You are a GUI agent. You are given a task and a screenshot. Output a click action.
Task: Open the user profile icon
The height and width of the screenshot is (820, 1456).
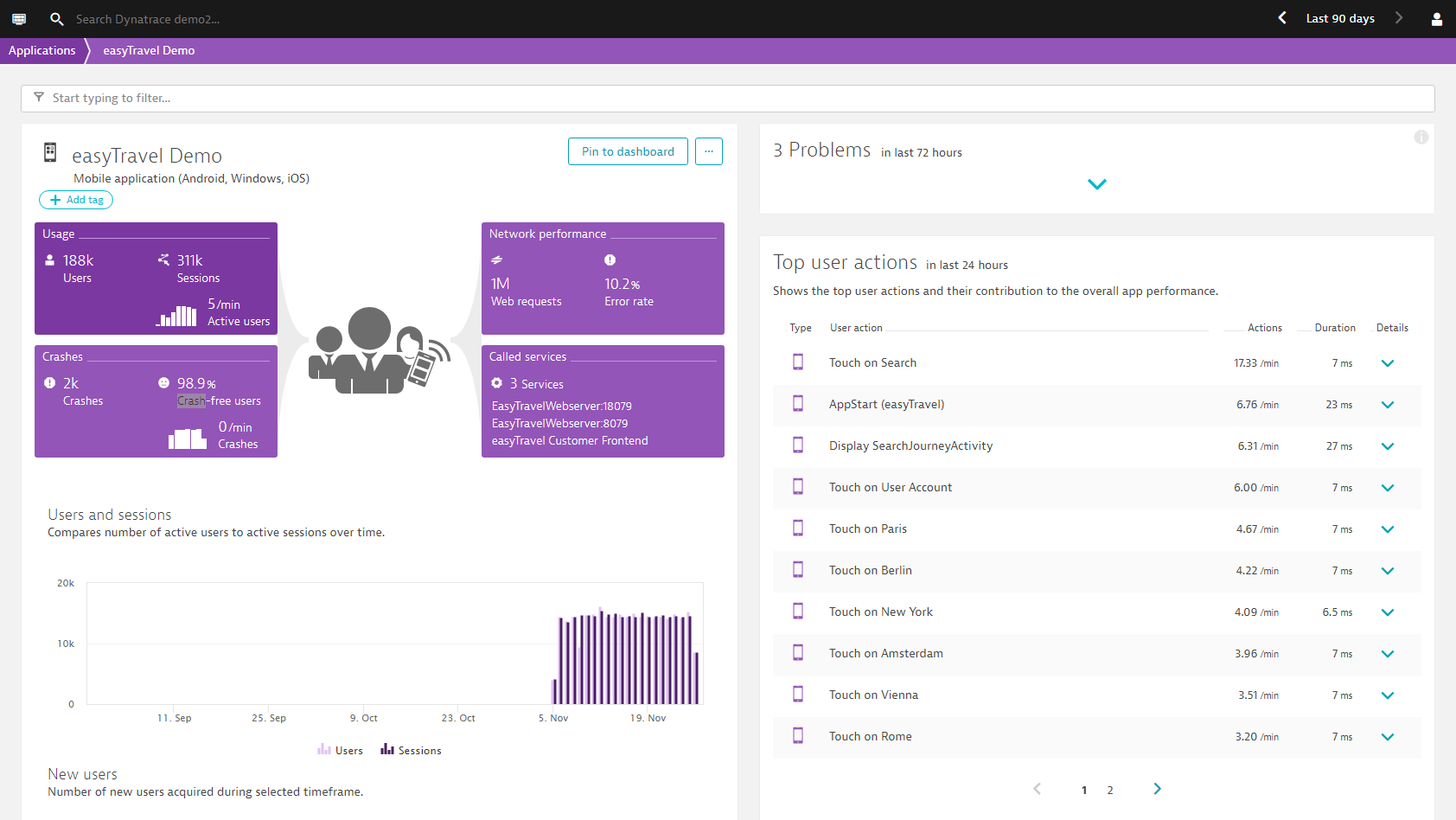tap(1437, 19)
